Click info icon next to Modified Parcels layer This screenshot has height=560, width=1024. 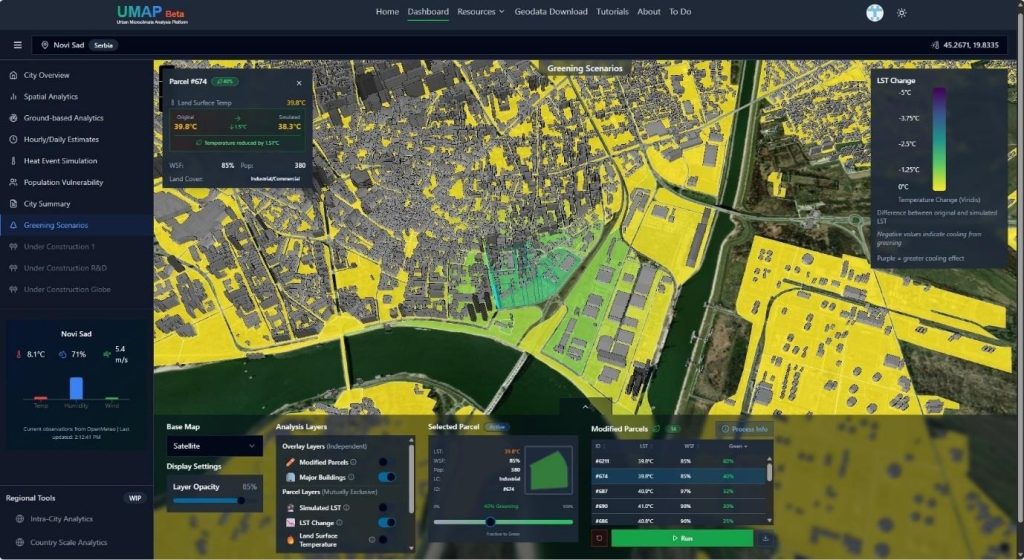point(353,462)
